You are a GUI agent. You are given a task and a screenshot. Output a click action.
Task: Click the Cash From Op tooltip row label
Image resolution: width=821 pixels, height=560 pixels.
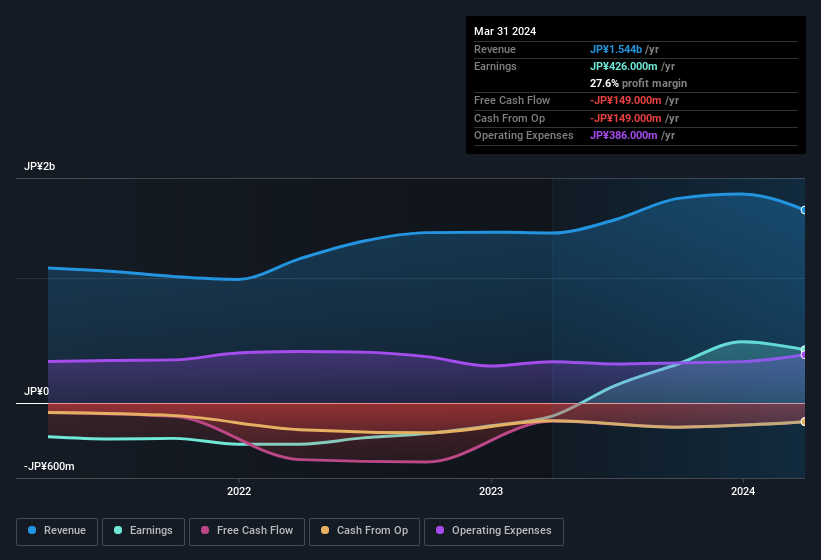click(x=509, y=118)
